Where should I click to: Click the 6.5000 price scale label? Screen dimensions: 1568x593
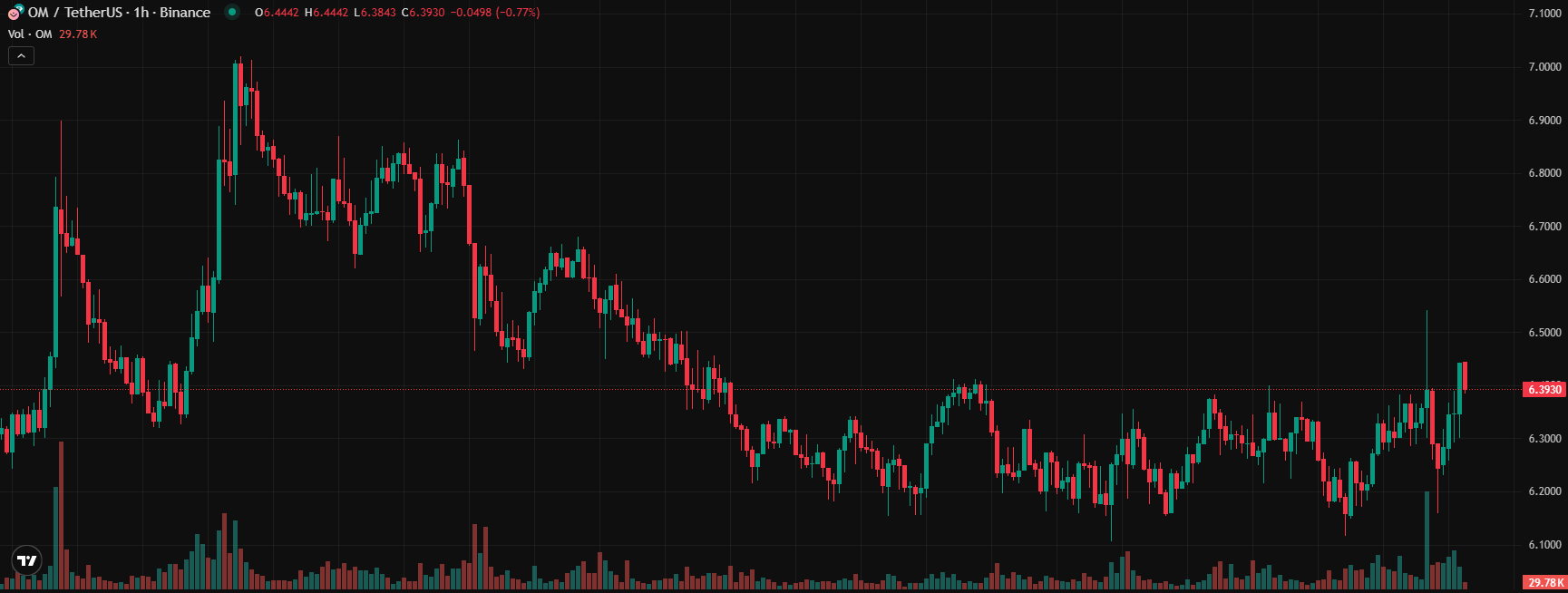1544,333
